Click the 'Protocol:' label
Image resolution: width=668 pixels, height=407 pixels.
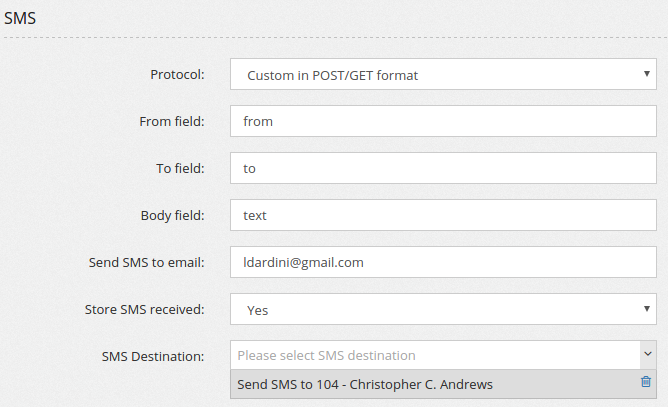177,74
